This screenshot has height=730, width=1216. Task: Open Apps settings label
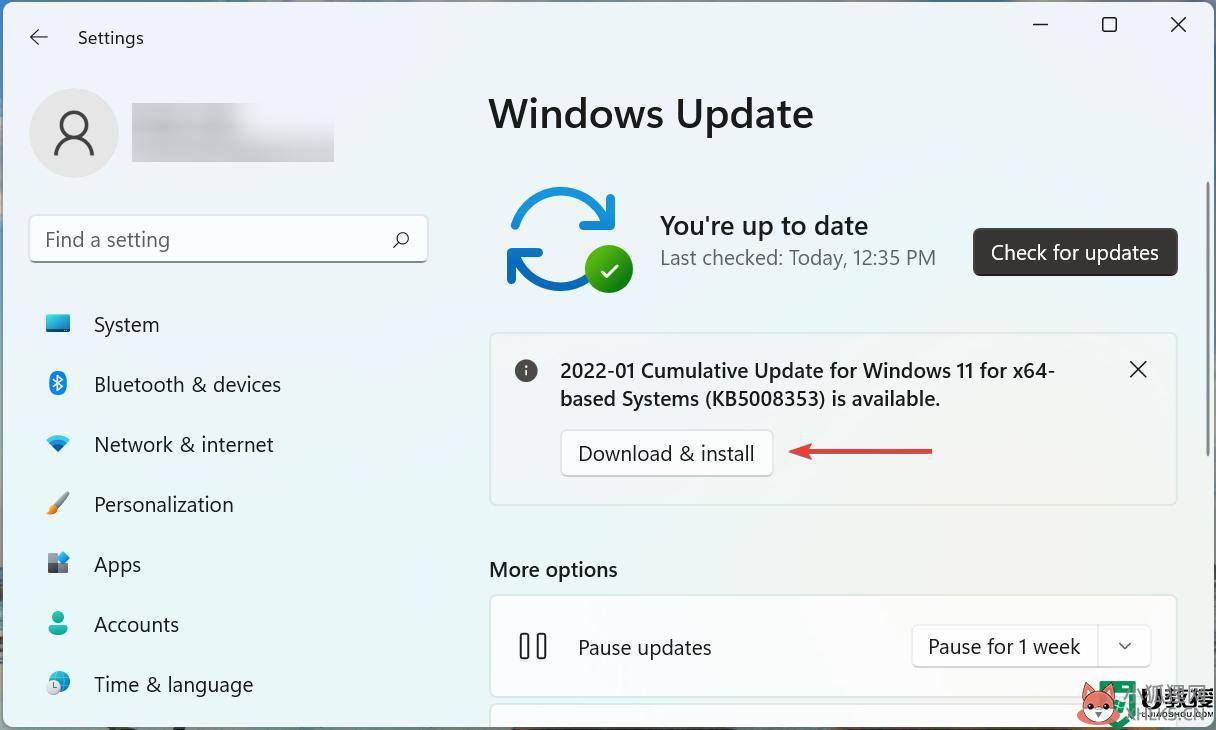coord(117,565)
